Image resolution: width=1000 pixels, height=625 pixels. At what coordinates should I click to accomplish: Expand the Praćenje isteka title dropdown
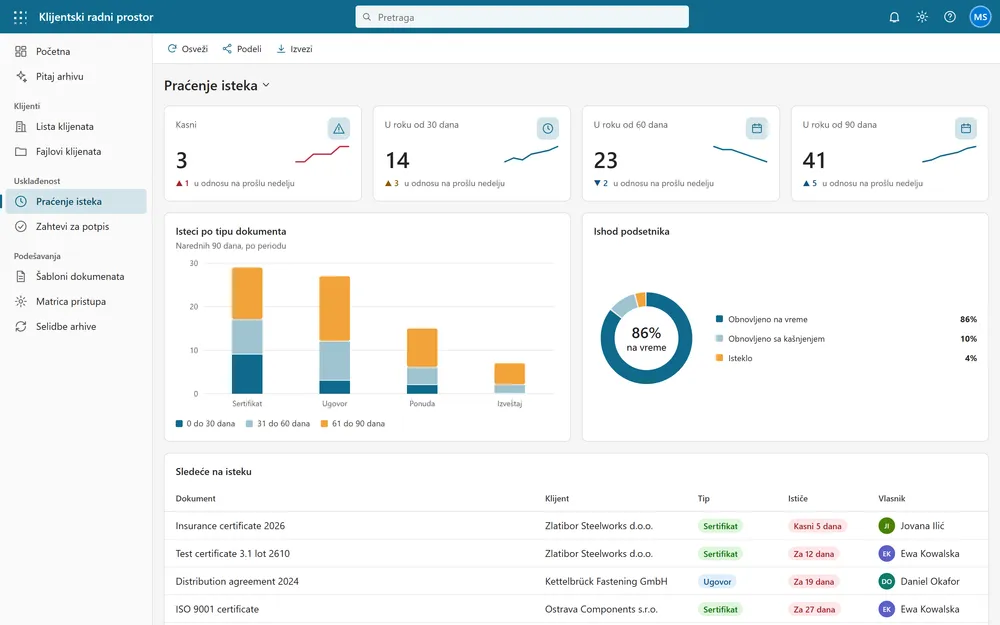pyautogui.click(x=266, y=85)
